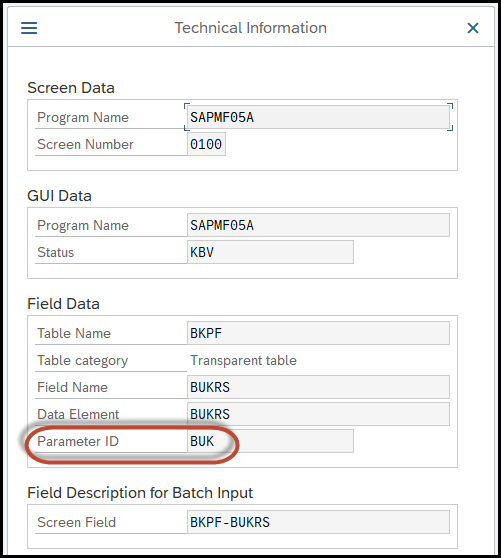
Task: Click the Transparent table category text
Action: (x=243, y=360)
